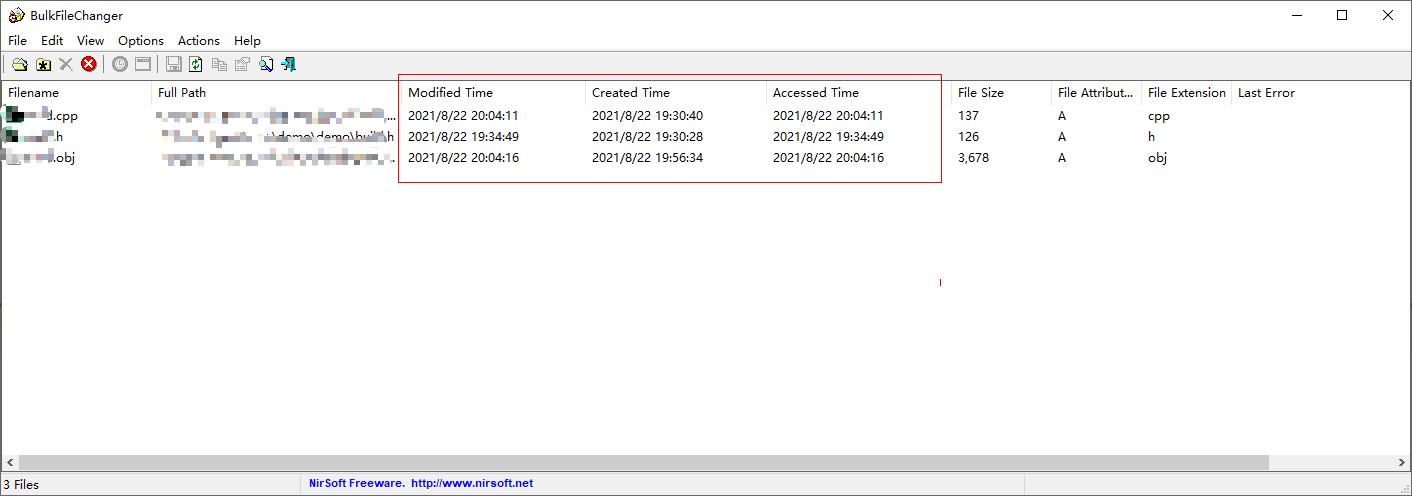This screenshot has height=496, width=1412.
Task: Select the .cpp file row by its filename
Action: 41,116
